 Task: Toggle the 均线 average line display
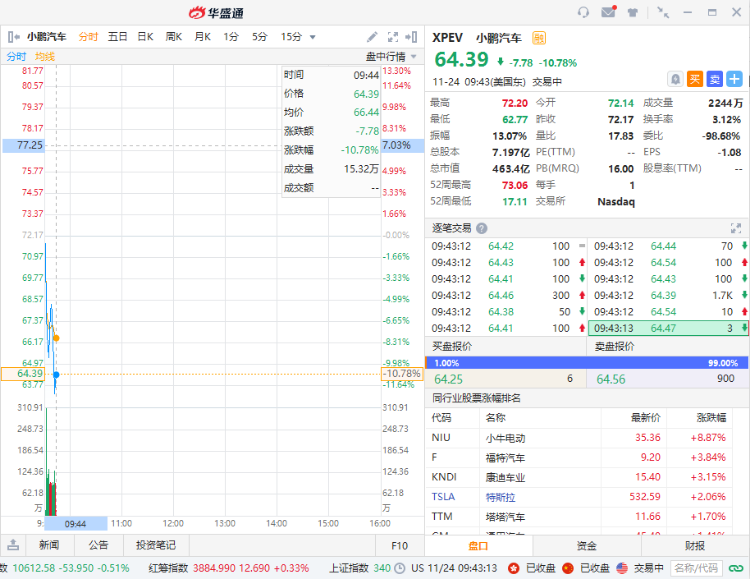(45, 57)
